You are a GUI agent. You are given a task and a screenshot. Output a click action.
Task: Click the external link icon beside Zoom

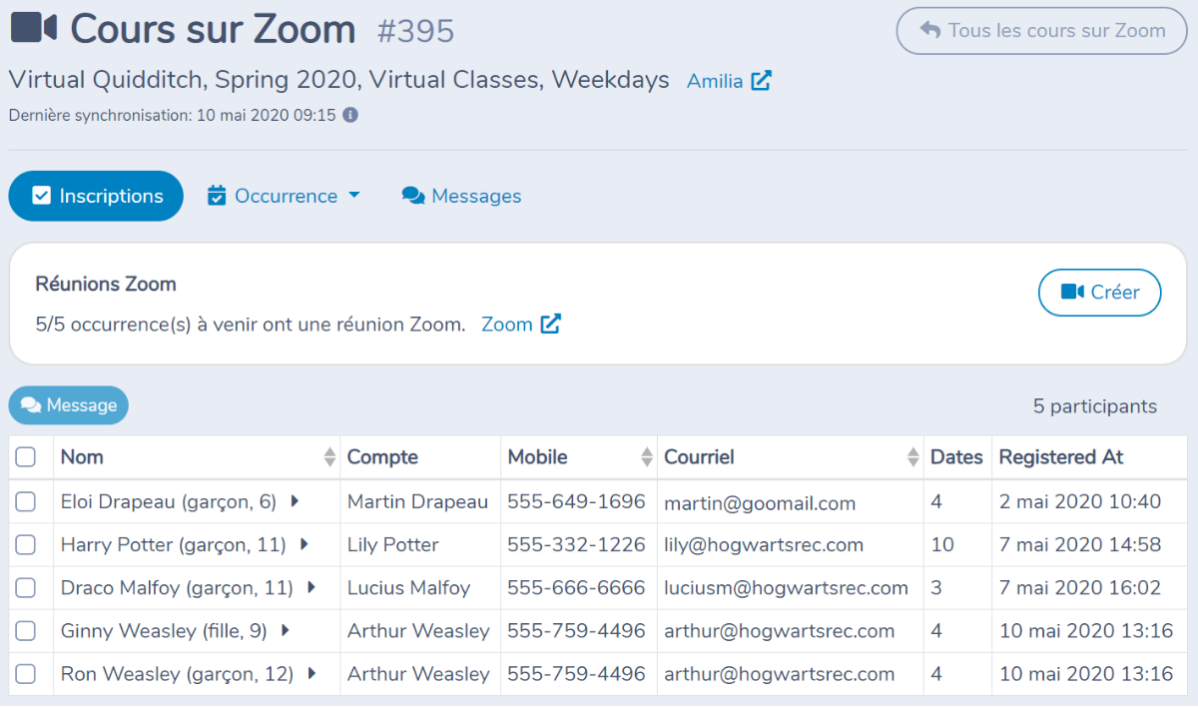pyautogui.click(x=551, y=324)
